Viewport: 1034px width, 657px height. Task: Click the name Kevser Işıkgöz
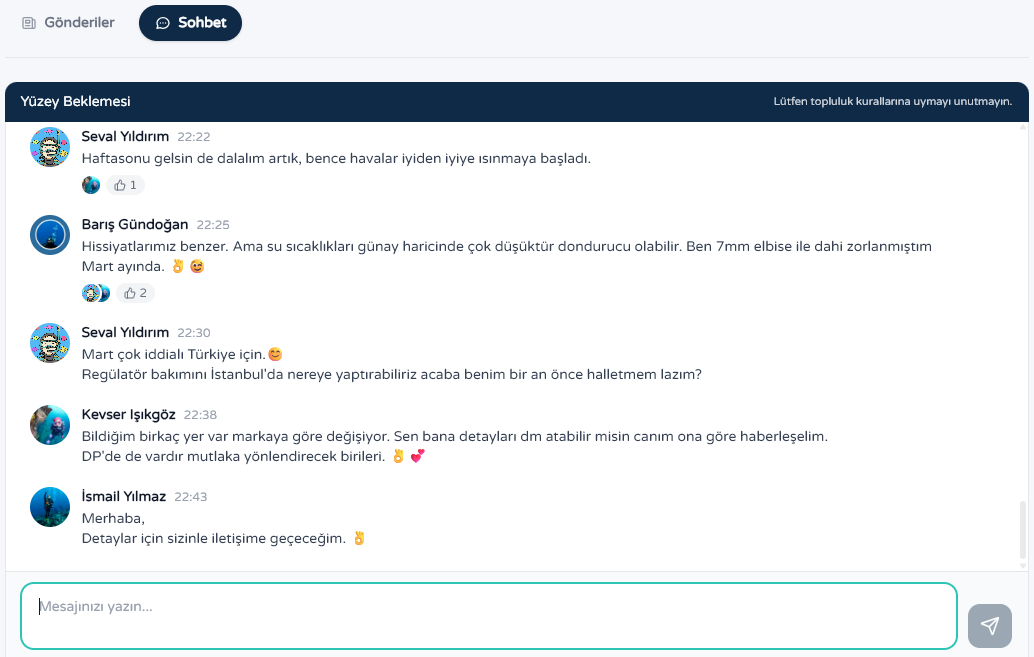coord(129,414)
